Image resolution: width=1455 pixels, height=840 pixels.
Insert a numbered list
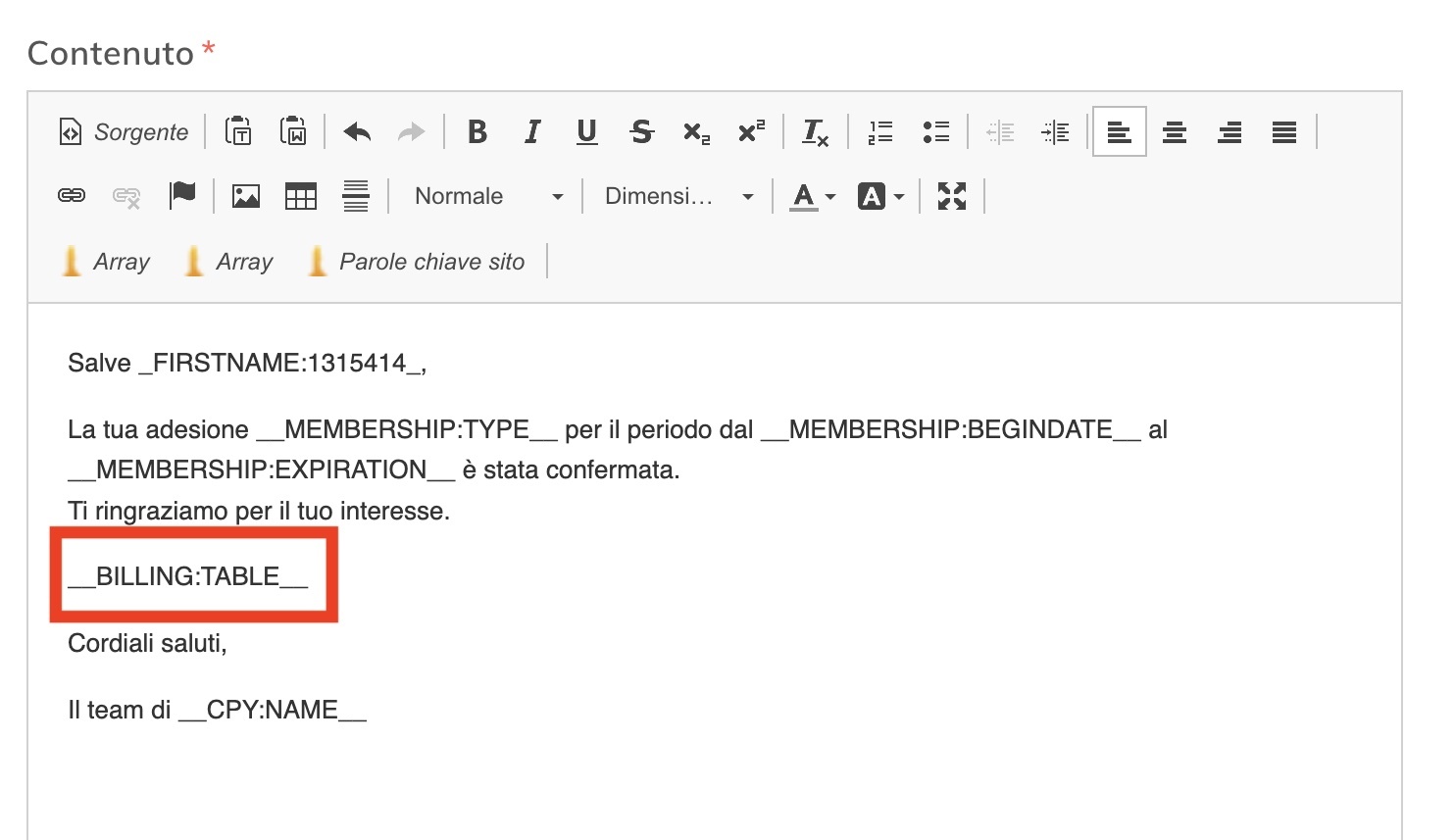tap(880, 132)
